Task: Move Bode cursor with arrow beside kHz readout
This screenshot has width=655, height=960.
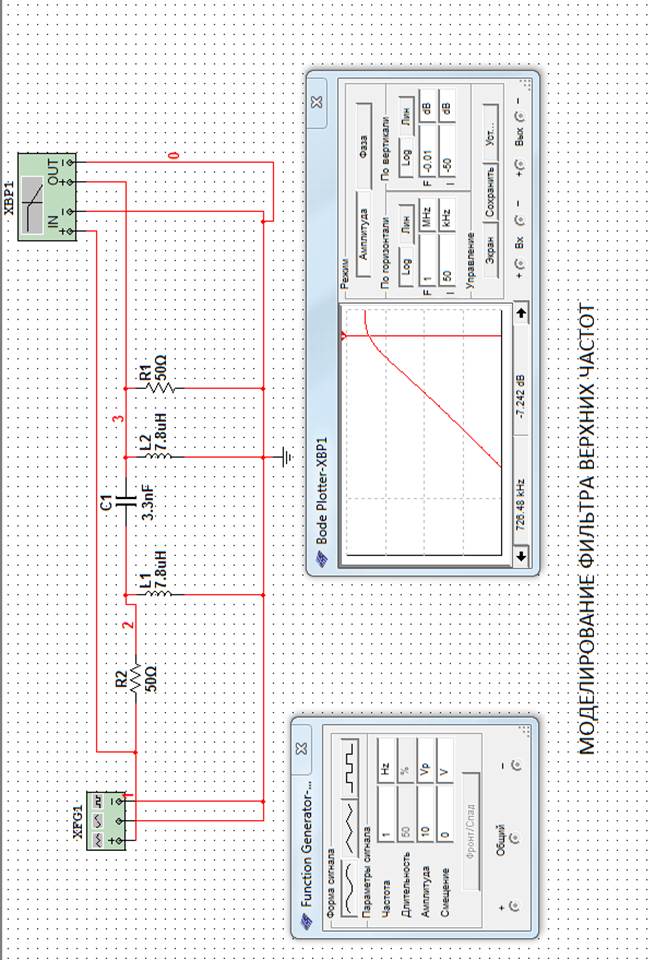Action: pos(521,556)
